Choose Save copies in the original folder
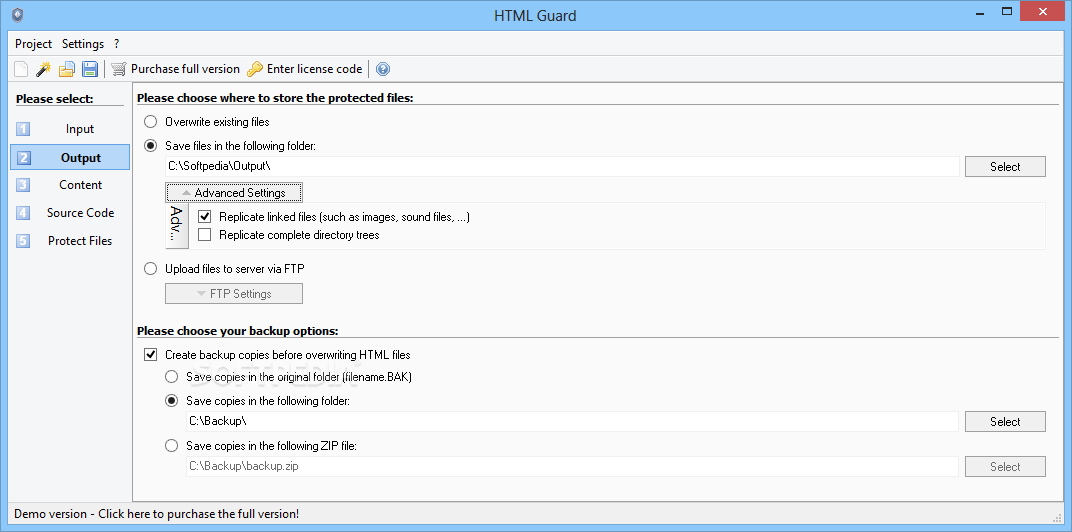 click(172, 377)
